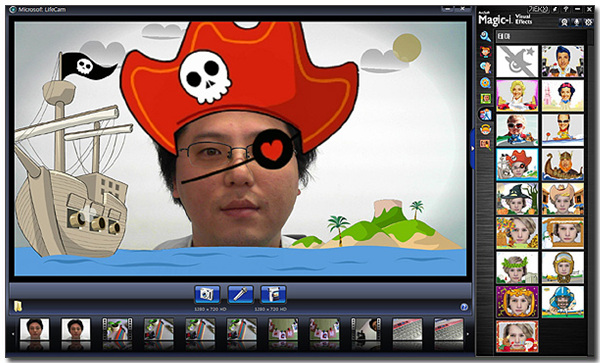Disable effects with the crossed wizard hat tile
The height and width of the screenshot is (363, 600).
(517, 61)
